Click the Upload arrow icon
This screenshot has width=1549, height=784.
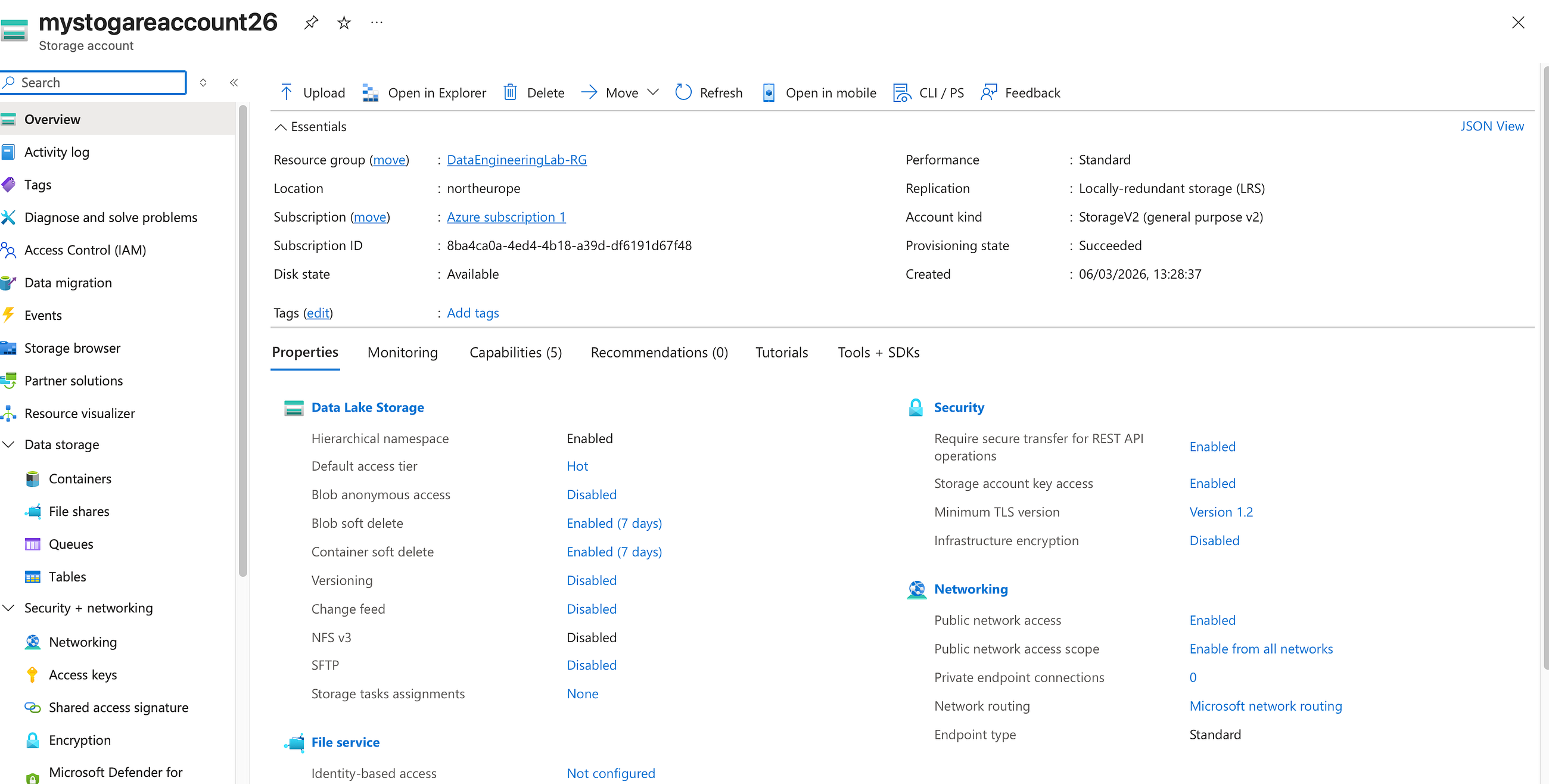(x=286, y=92)
